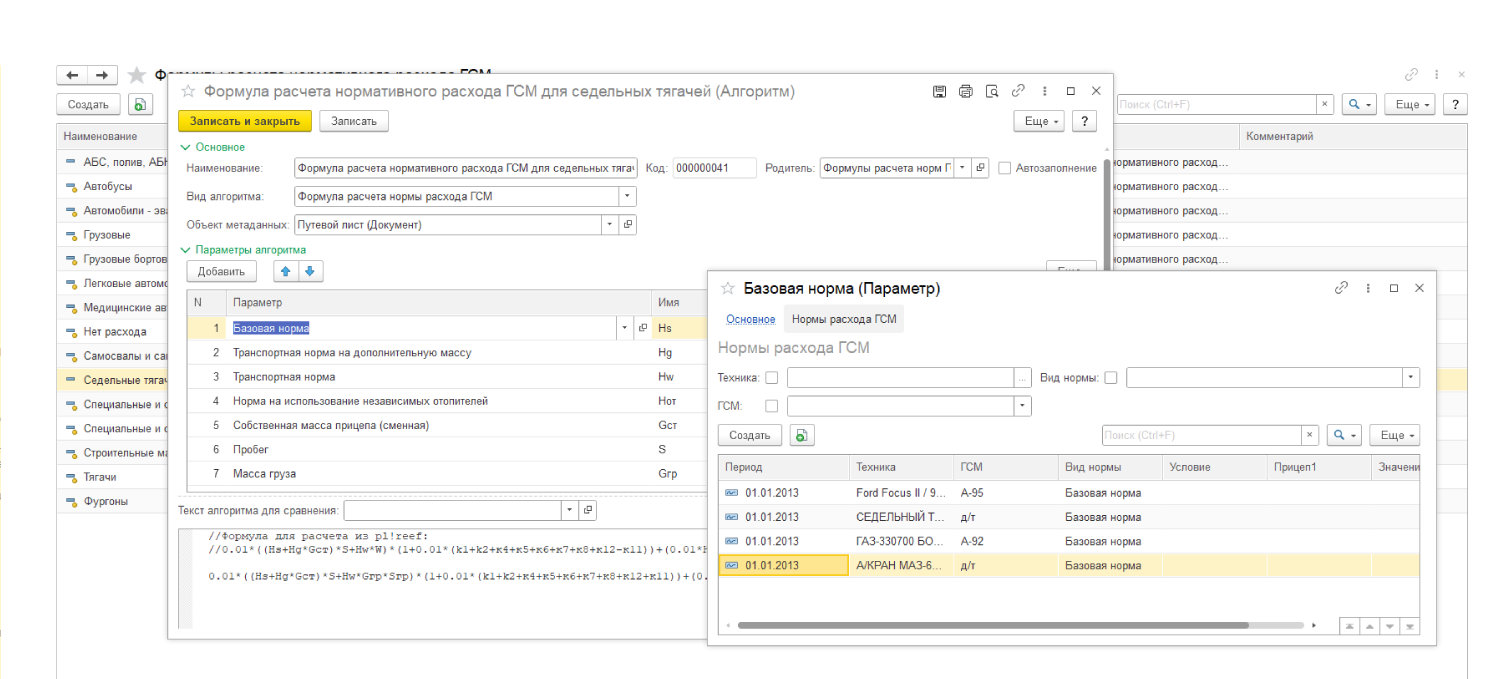Collapse the Параметры алгоритма section
This screenshot has width=1501, height=679.
point(184,250)
